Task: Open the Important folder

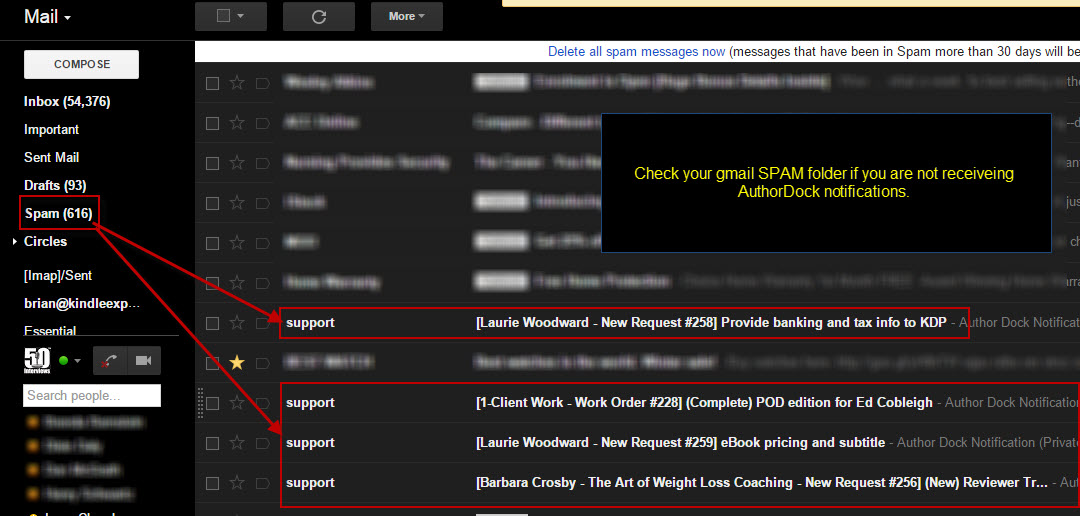Action: click(52, 130)
